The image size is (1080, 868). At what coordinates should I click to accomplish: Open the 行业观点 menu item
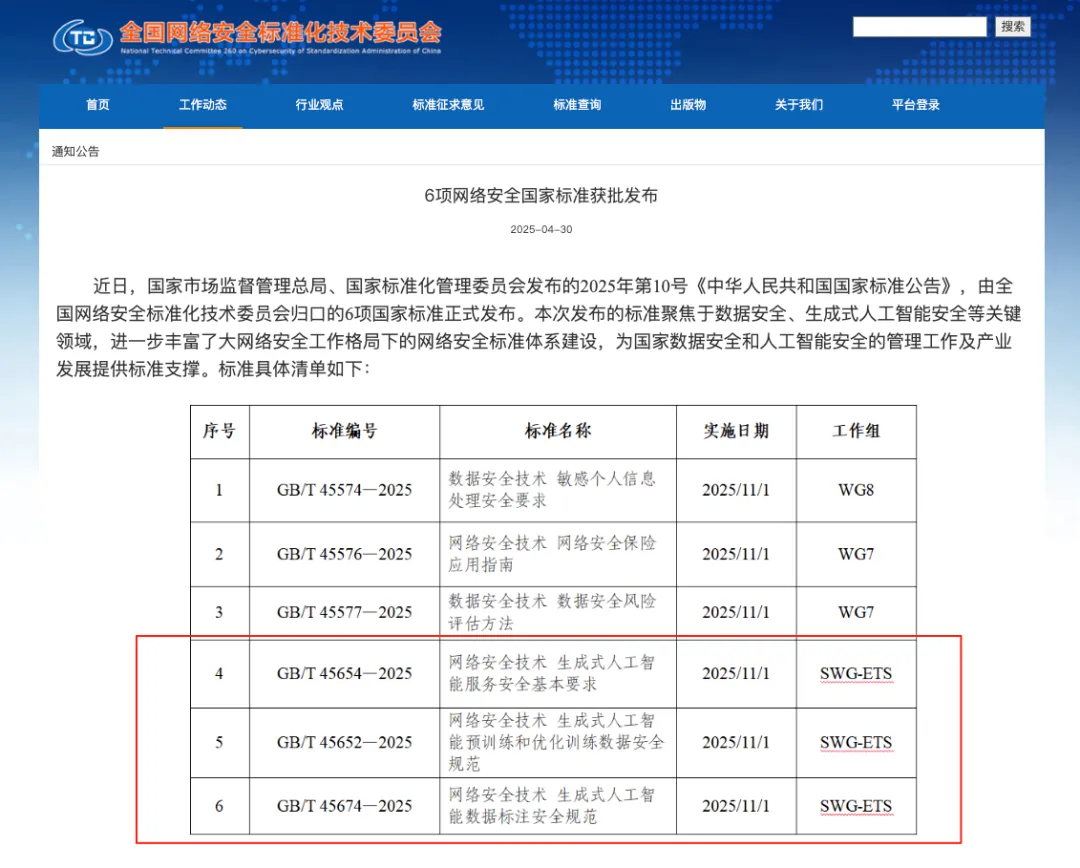click(319, 105)
